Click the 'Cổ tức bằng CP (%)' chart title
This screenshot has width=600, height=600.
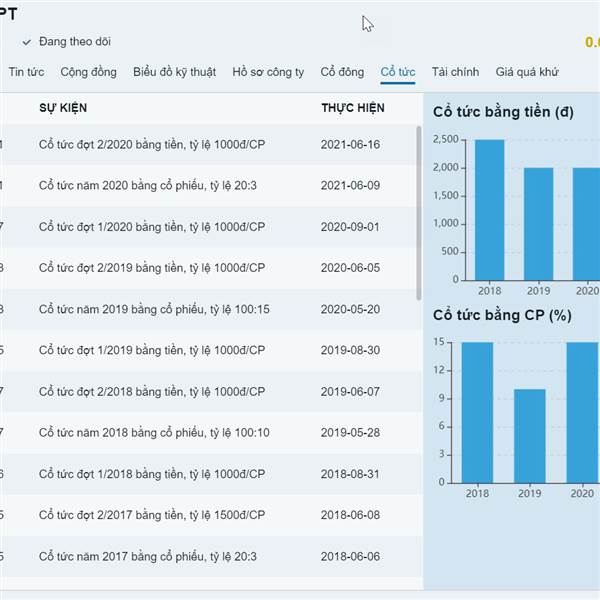502,315
